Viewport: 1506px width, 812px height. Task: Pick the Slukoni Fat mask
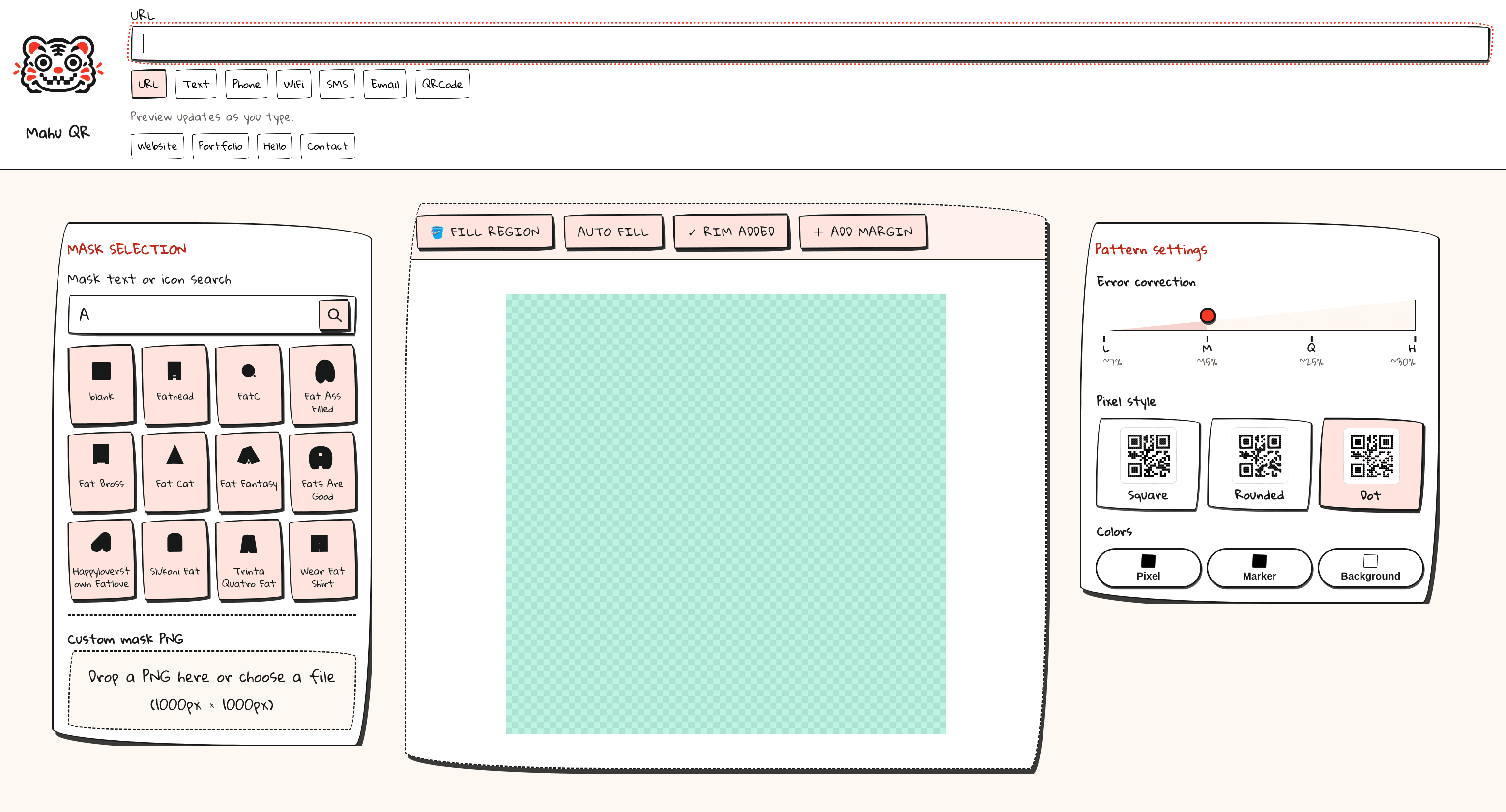[x=175, y=559]
